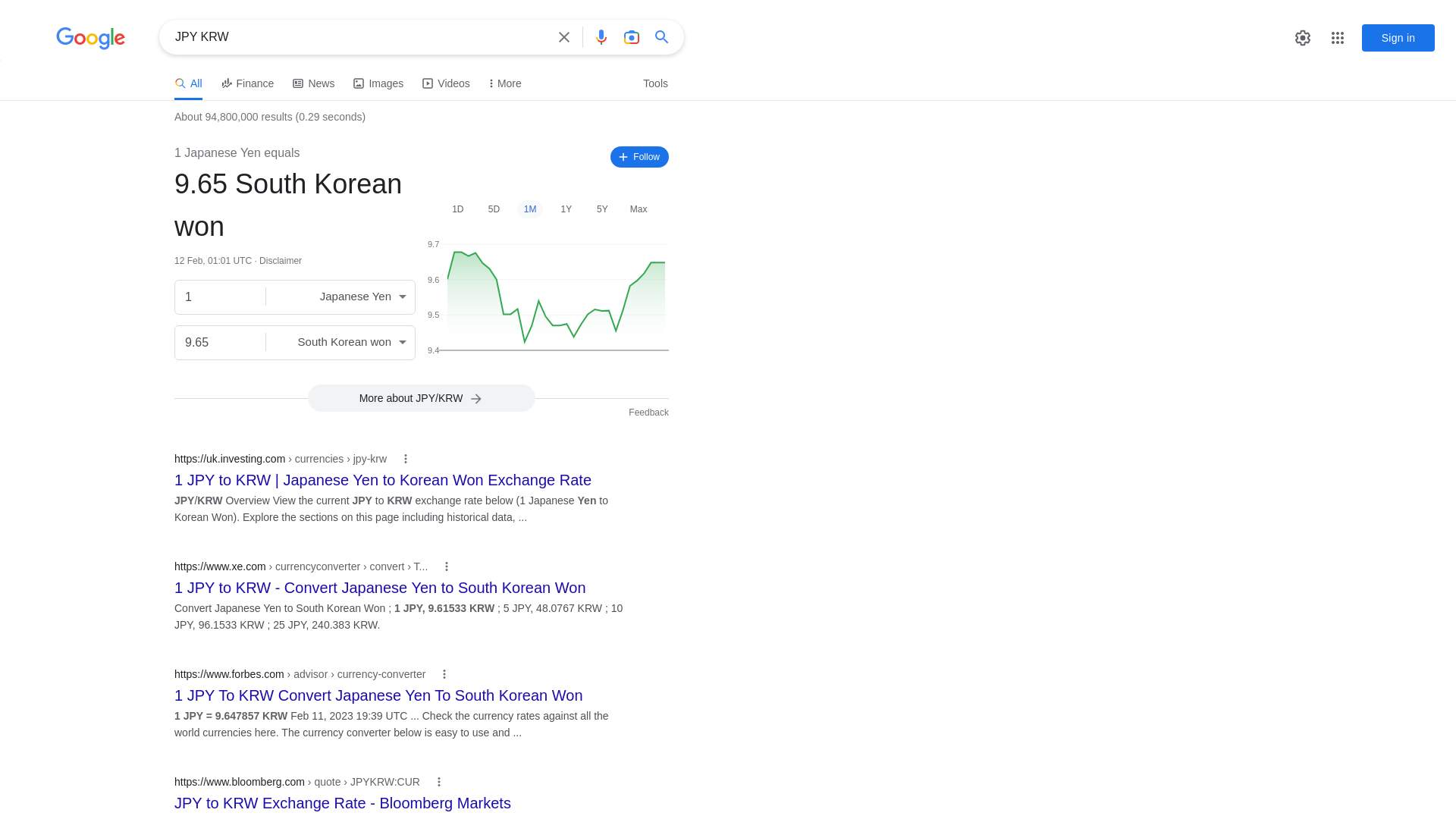1456x819 pixels.
Task: Switch chart range to Max
Action: click(639, 209)
